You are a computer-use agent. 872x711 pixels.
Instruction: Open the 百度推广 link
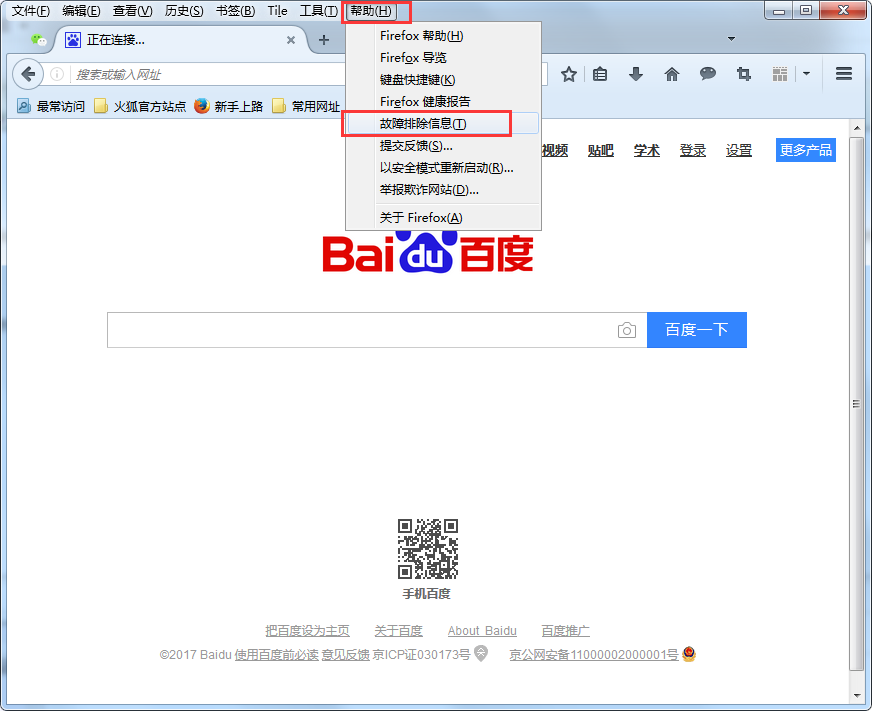pos(565,631)
